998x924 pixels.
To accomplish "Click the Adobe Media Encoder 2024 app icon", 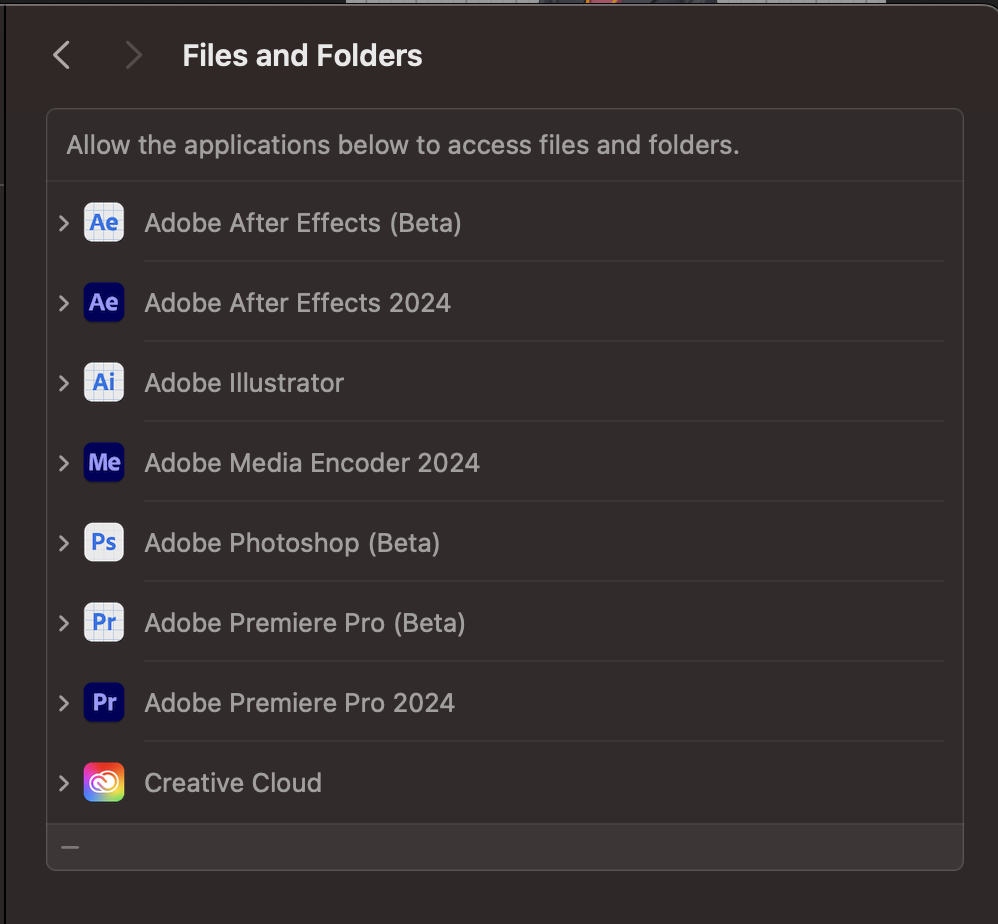I will point(103,462).
